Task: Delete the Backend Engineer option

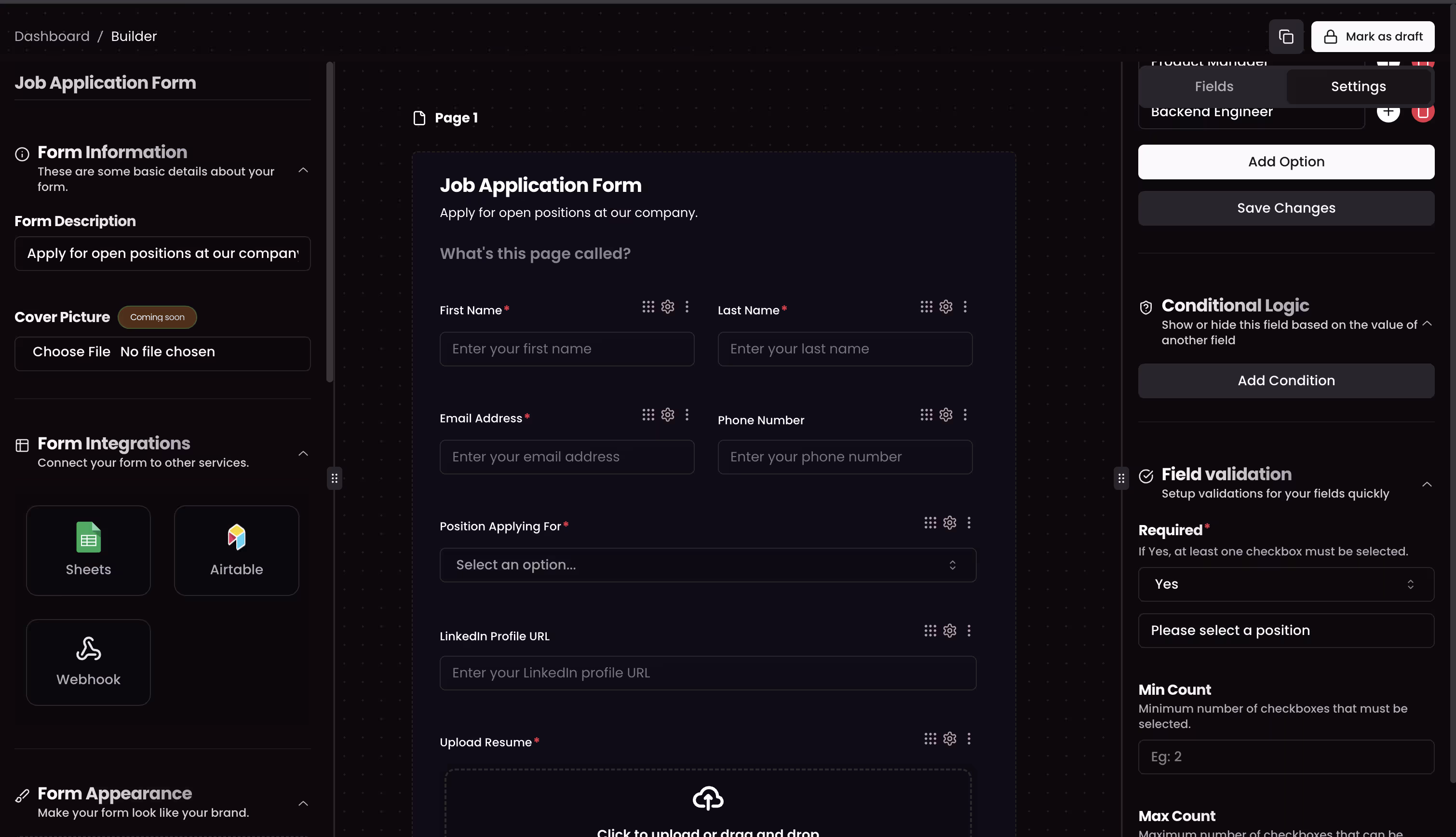Action: pyautogui.click(x=1423, y=111)
